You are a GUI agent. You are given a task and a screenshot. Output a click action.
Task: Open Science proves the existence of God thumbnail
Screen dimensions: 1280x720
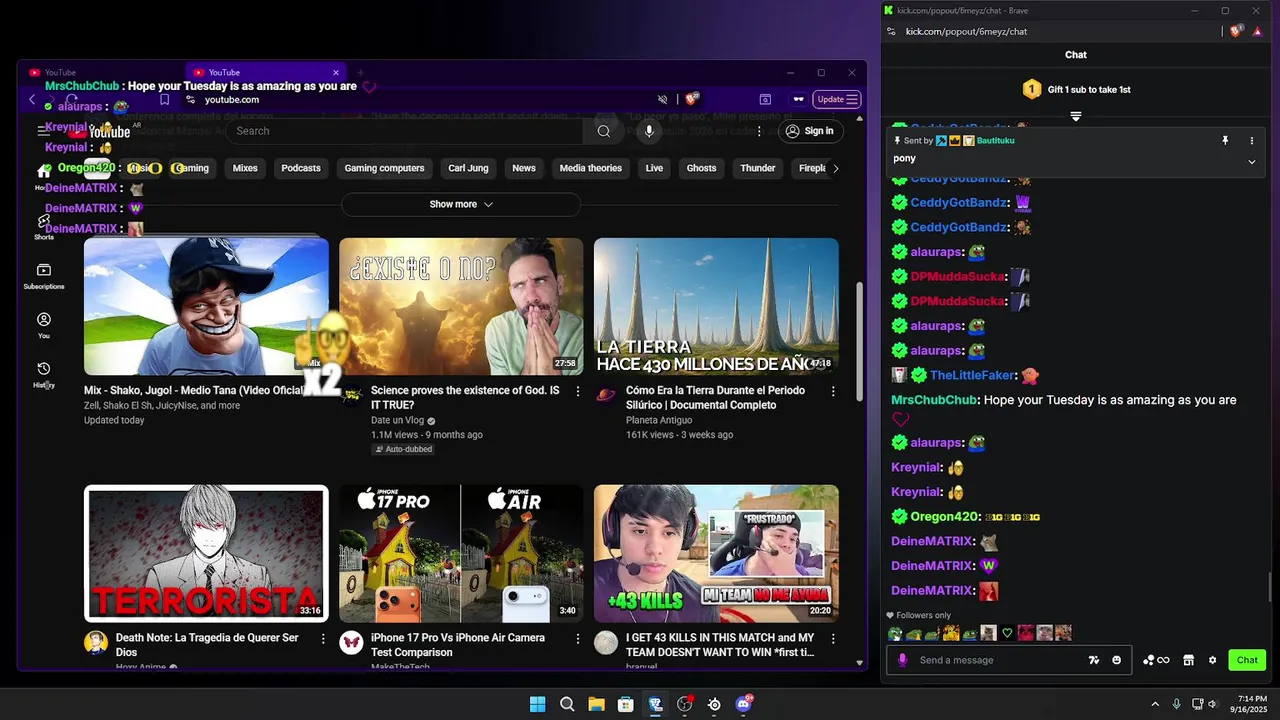(461, 306)
